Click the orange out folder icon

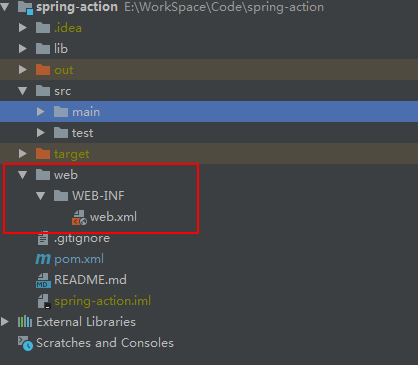pyautogui.click(x=43, y=70)
